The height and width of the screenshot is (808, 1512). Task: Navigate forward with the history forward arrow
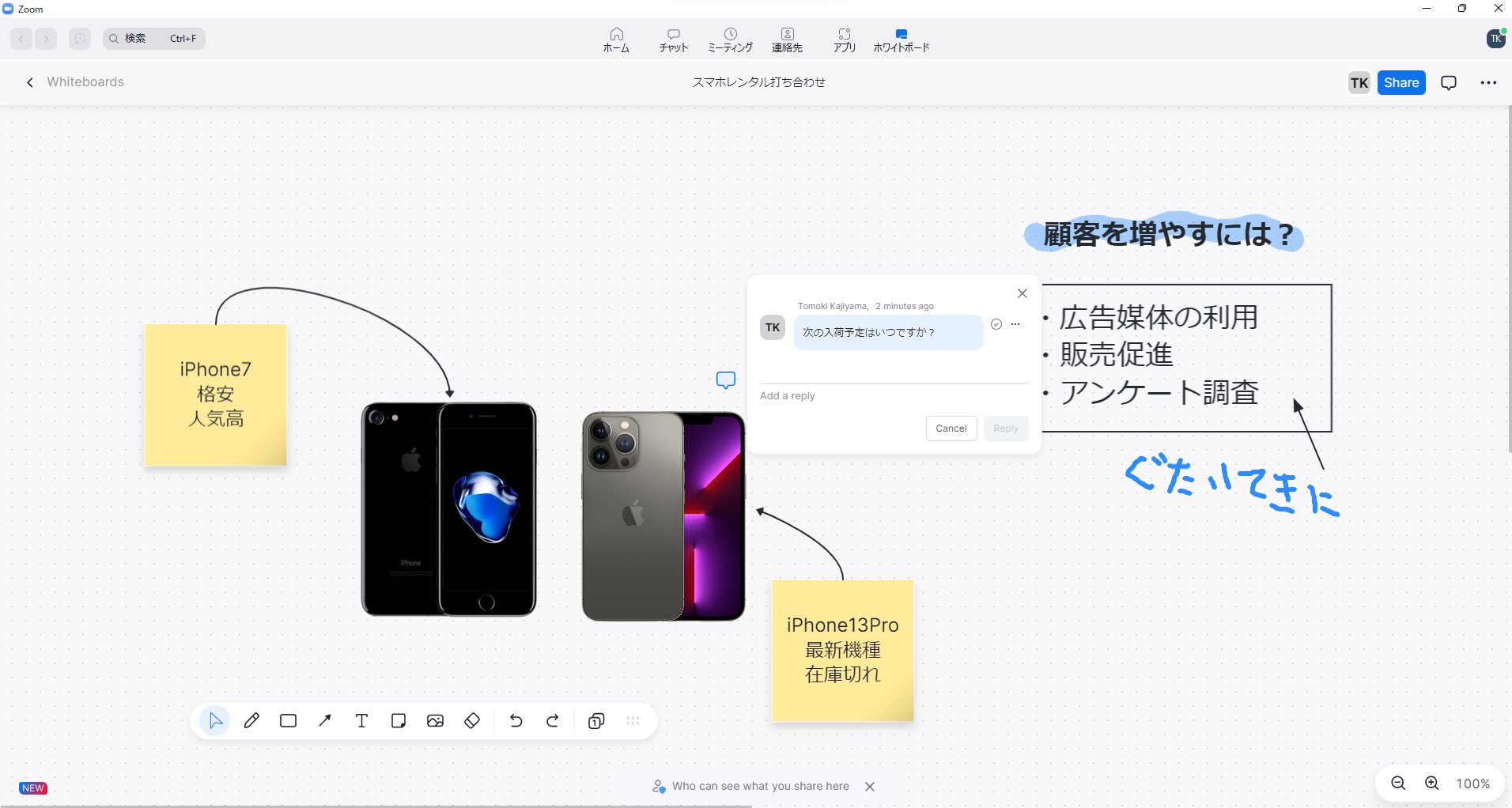tap(46, 39)
